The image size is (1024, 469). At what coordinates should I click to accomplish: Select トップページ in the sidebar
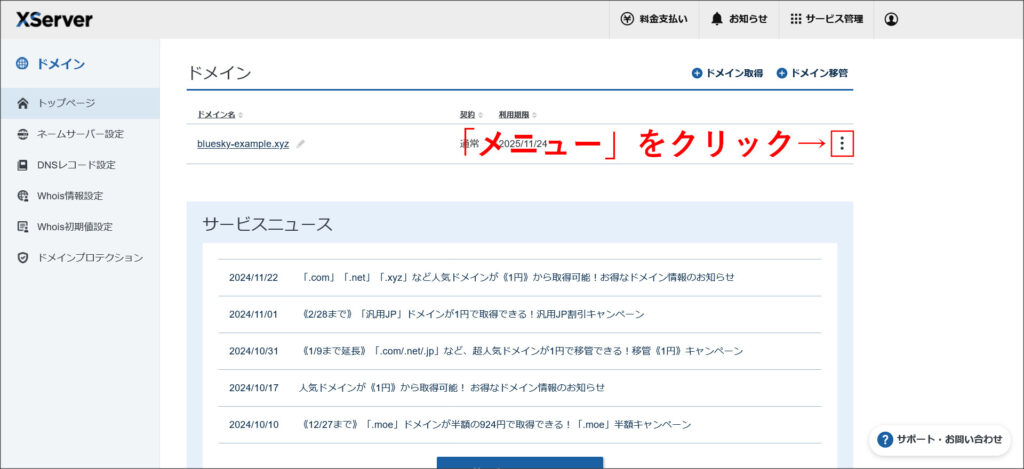click(80, 103)
